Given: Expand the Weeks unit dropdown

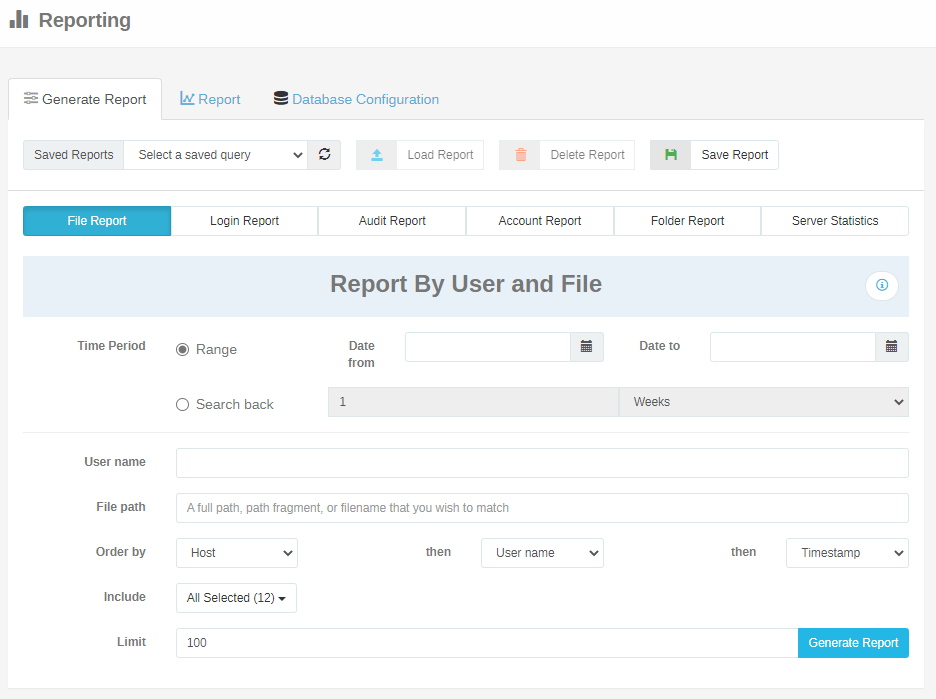Looking at the screenshot, I should tap(763, 402).
